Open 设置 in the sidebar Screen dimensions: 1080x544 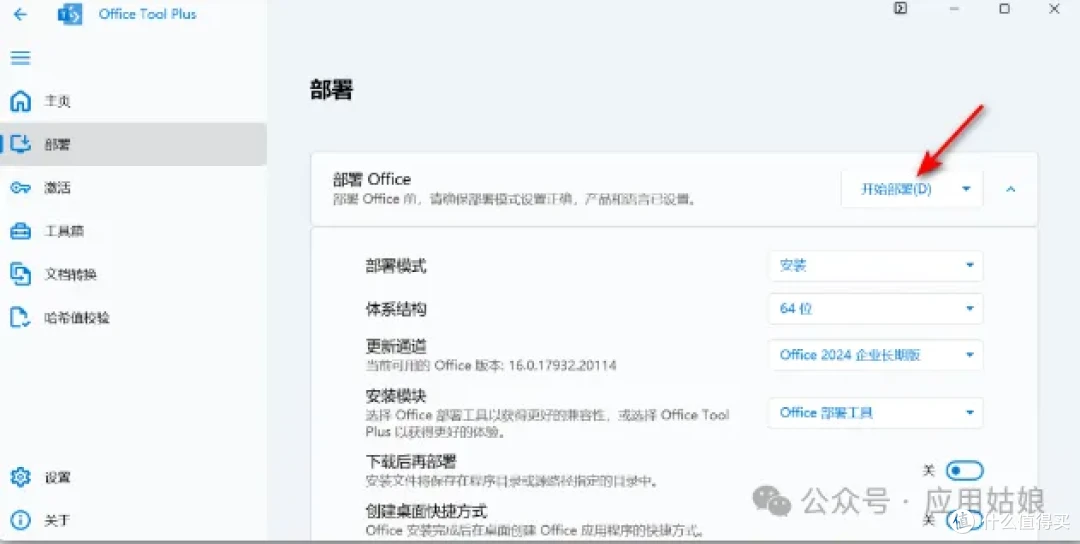133,477
